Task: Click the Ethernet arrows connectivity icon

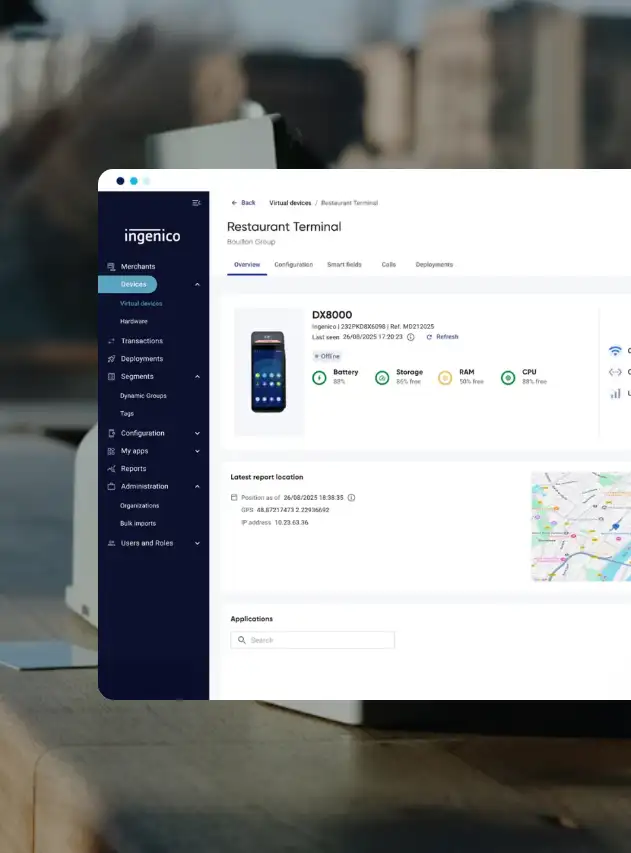Action: pos(615,372)
